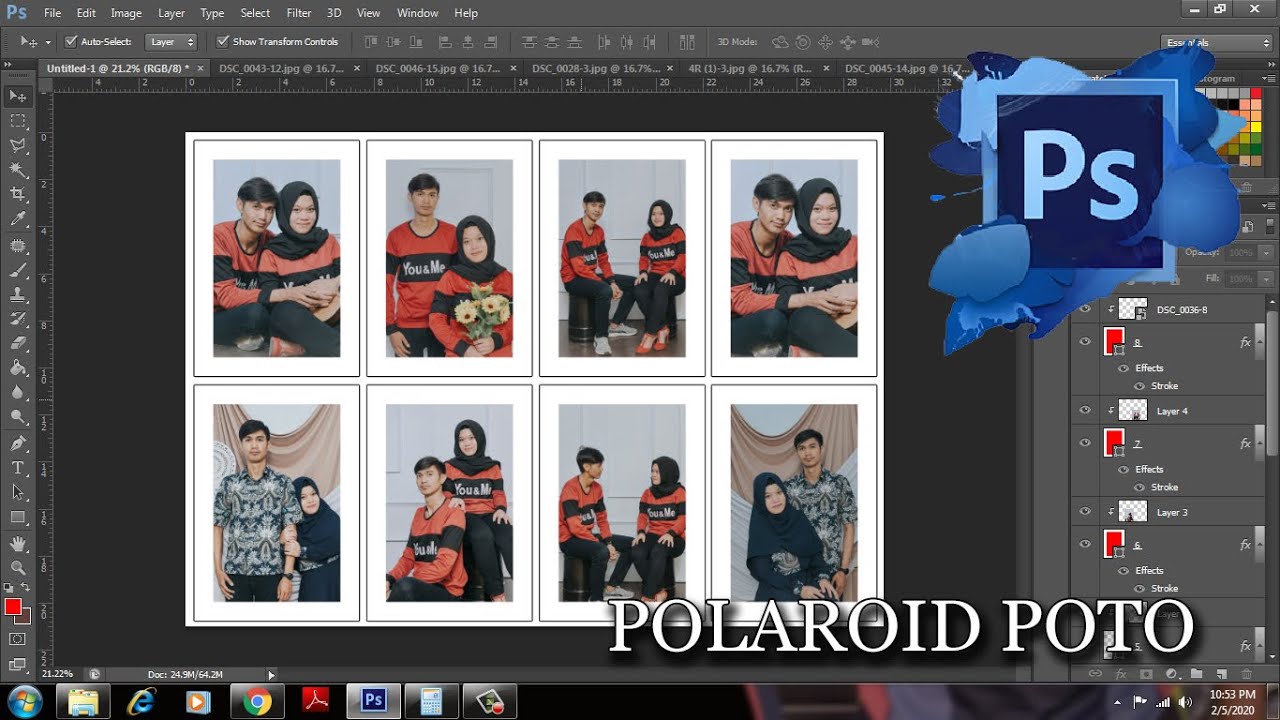Screen dimensions: 1280x720
Task: Hide shape layer 7 visibility eye
Action: coord(1085,443)
